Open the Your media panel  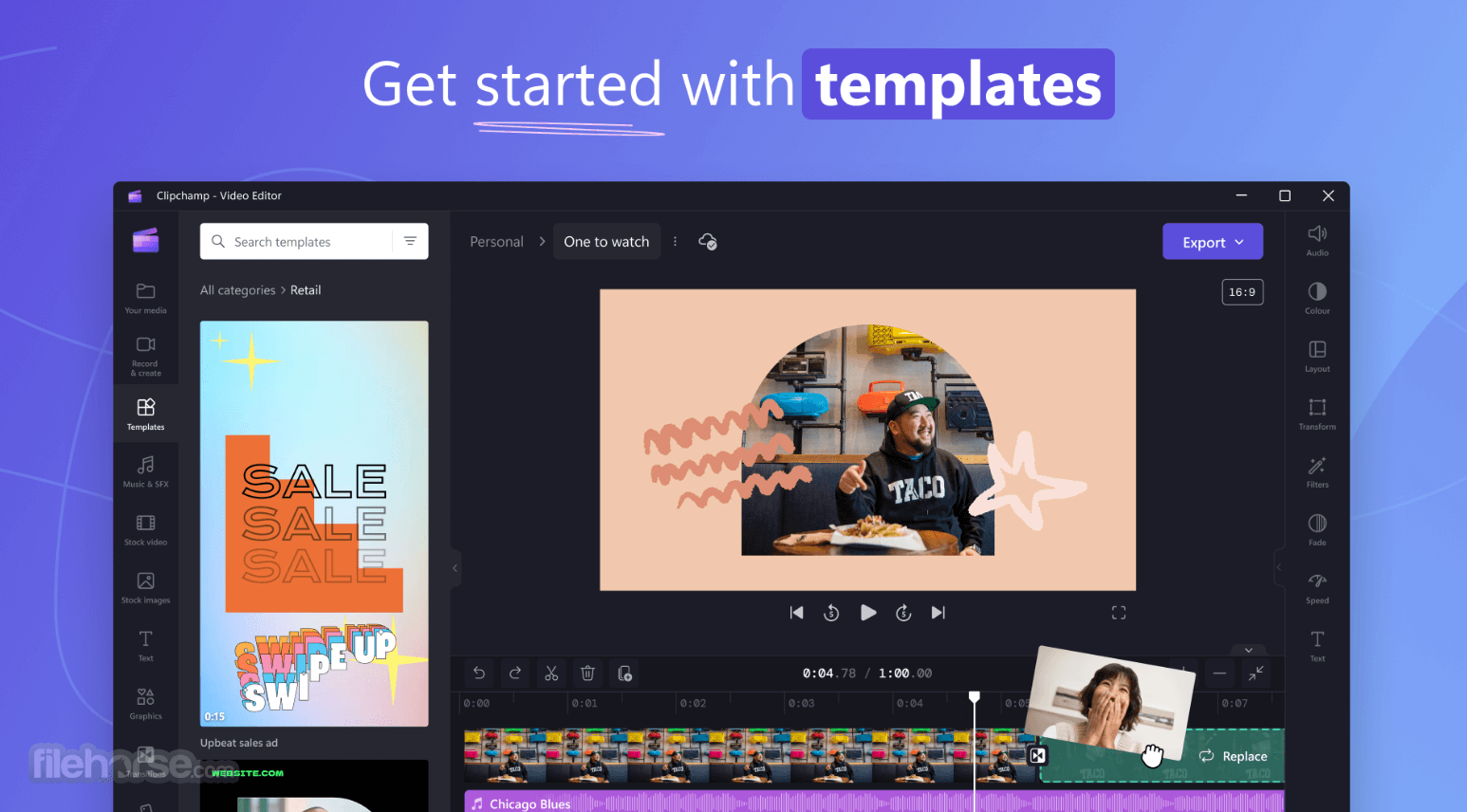145,298
